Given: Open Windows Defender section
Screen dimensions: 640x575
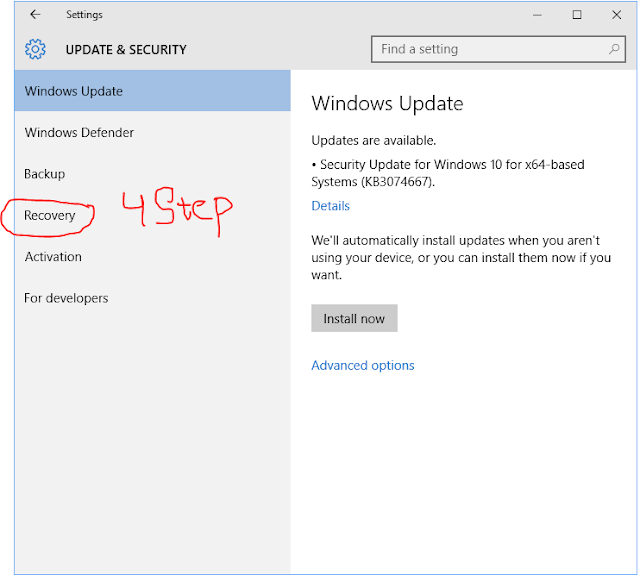Looking at the screenshot, I should click(152, 132).
